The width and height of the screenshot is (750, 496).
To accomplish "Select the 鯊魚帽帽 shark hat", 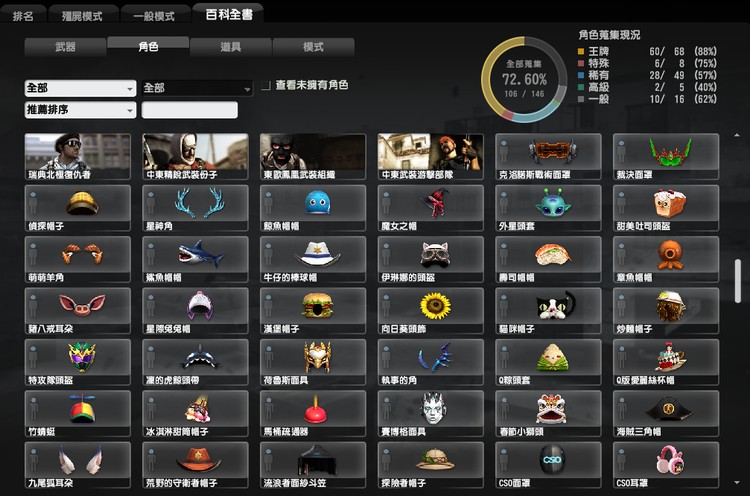I will [x=195, y=259].
